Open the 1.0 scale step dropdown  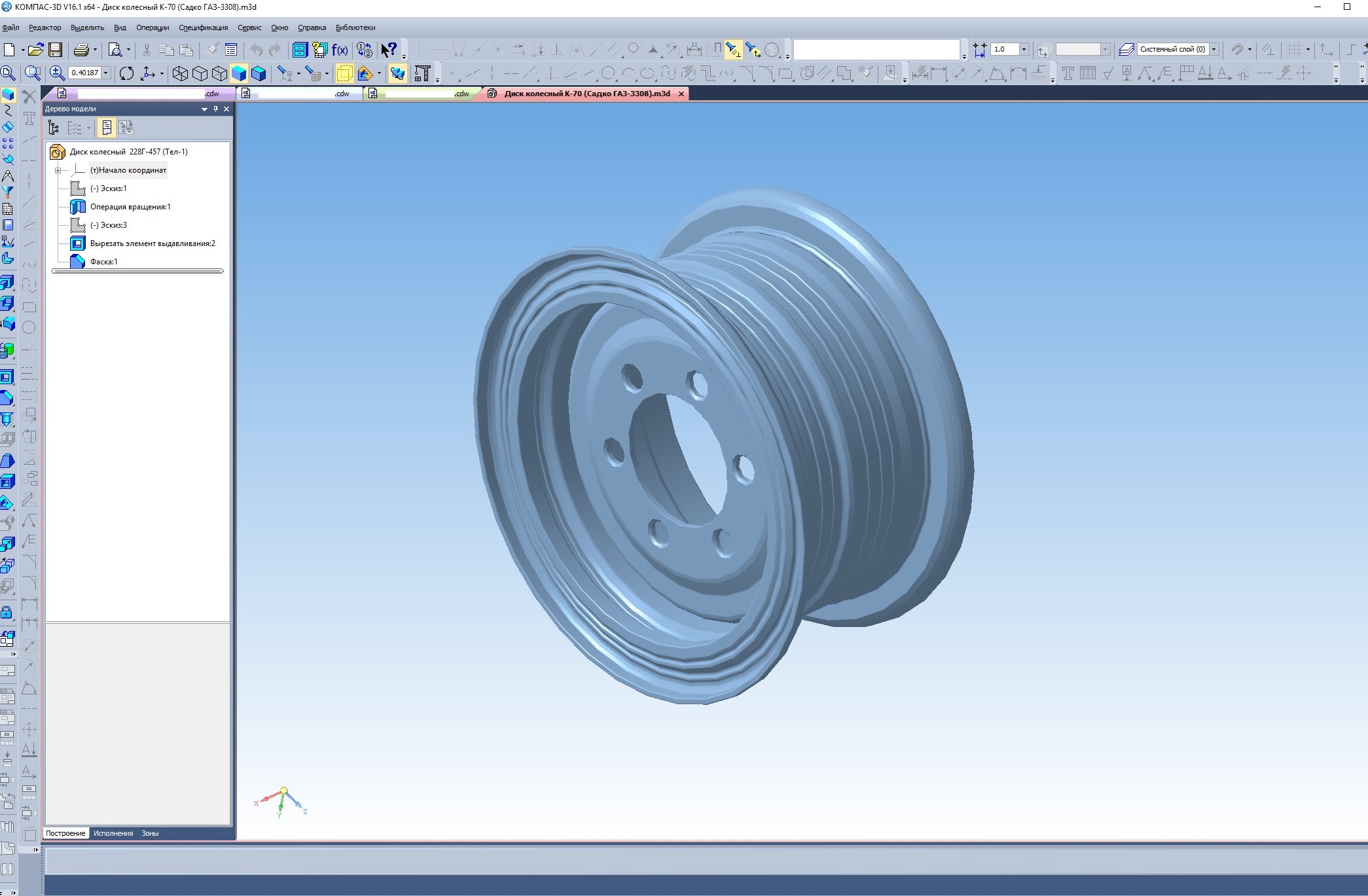[1024, 49]
